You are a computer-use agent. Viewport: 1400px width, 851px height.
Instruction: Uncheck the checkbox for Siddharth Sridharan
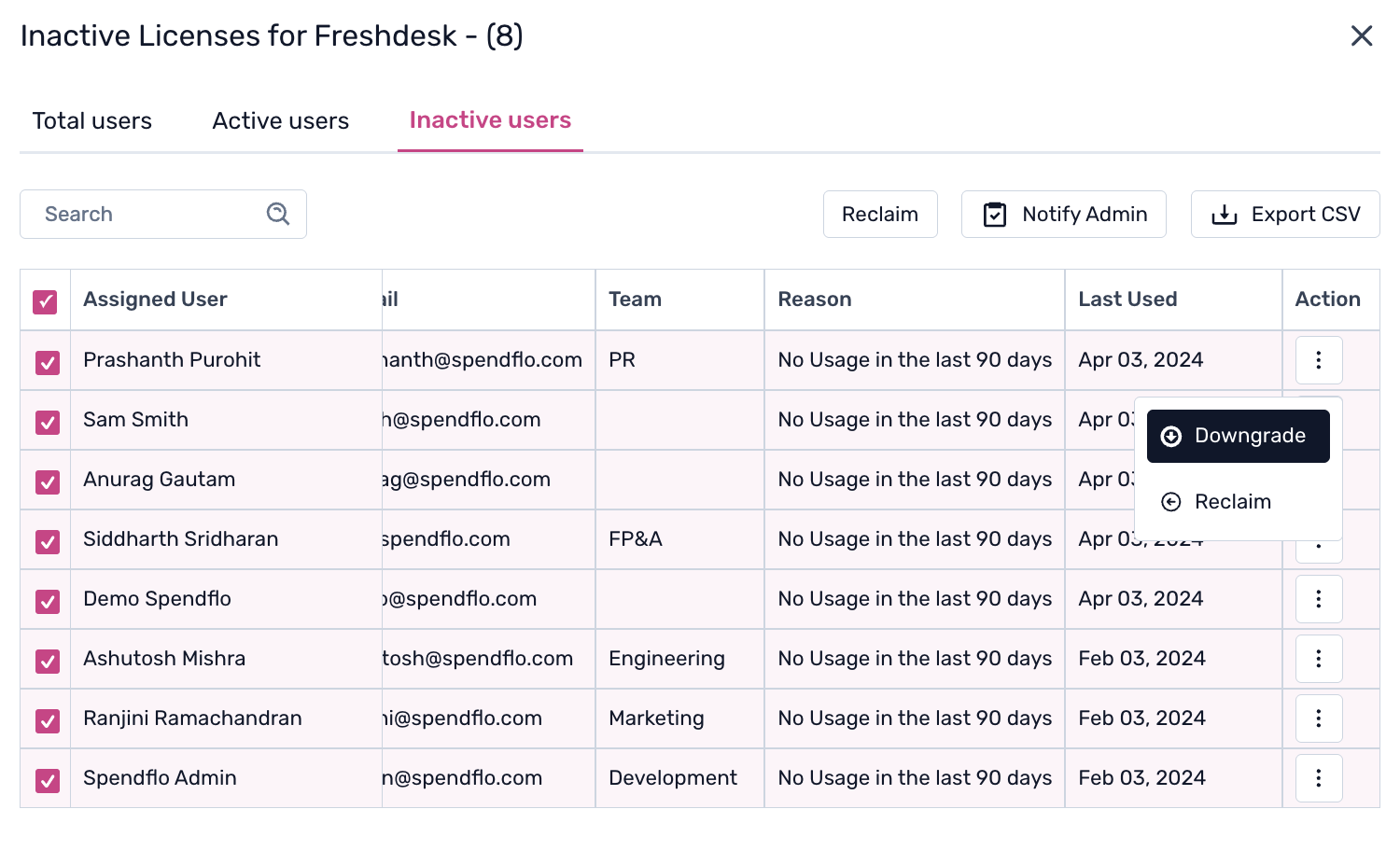[47, 541]
